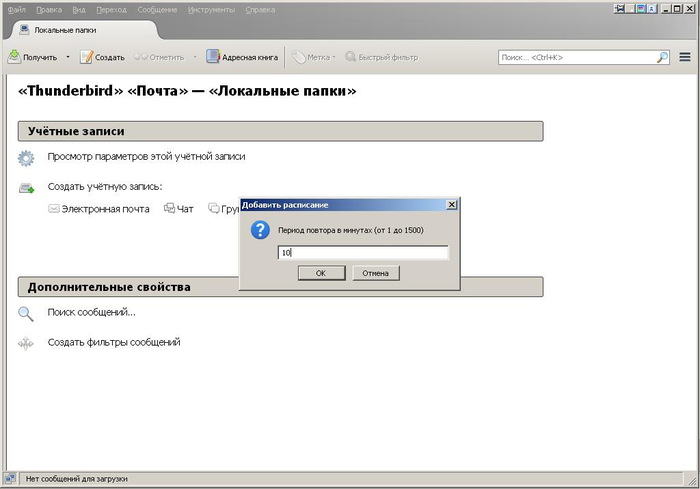The width and height of the screenshot is (700, 489).
Task: Click the Получить mail toolbar button
Action: pos(33,57)
